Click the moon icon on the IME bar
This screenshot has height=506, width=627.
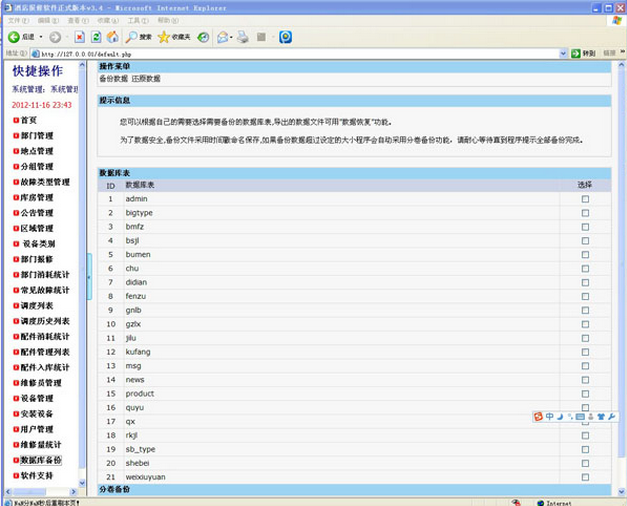click(x=560, y=417)
